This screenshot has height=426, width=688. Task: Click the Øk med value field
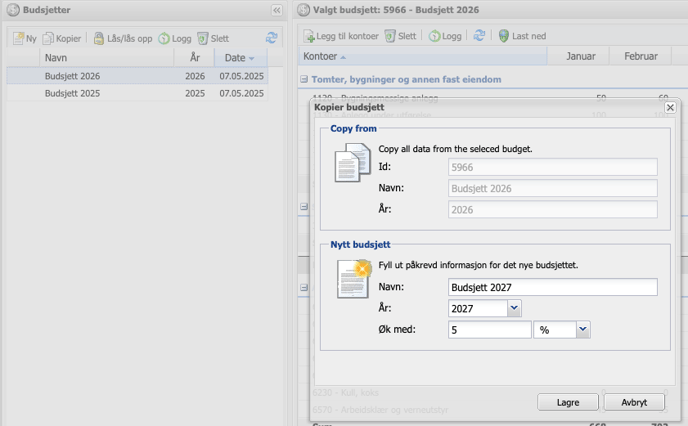point(489,329)
